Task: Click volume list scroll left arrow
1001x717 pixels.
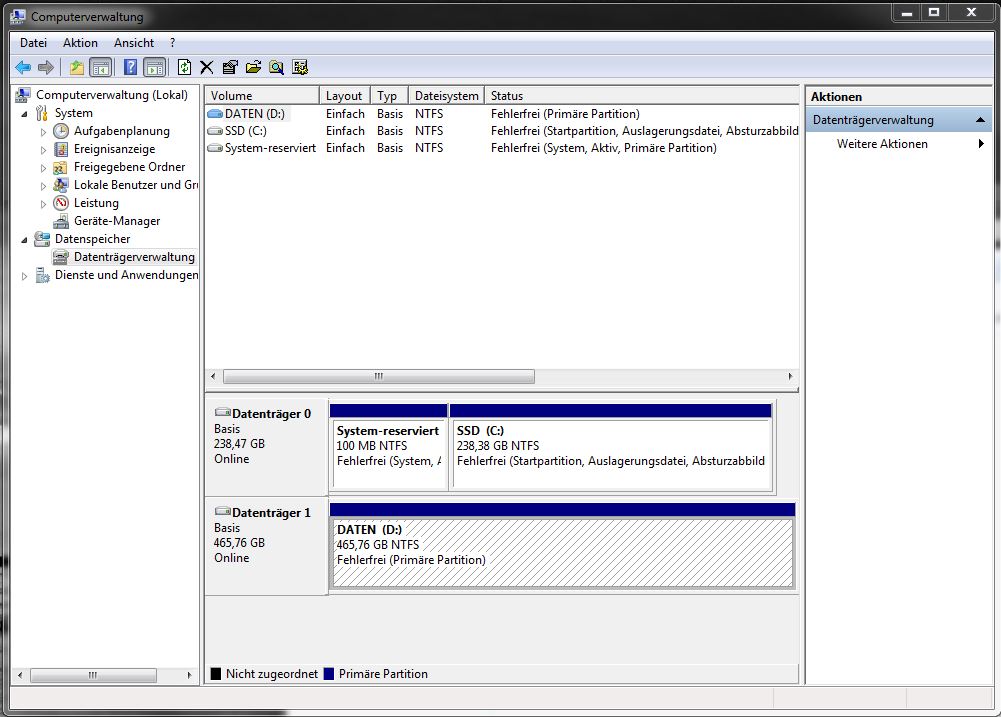Action: click(213, 377)
